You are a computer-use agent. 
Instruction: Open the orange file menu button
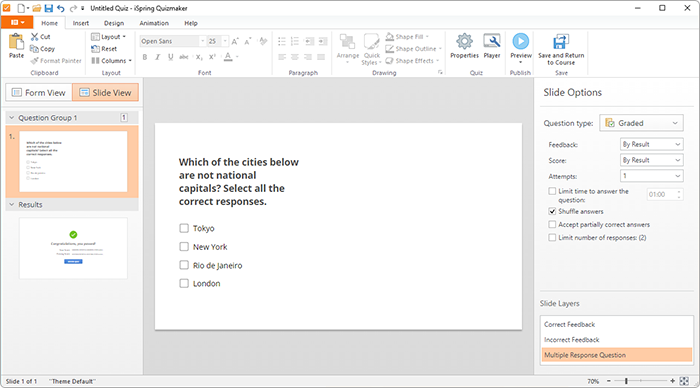pyautogui.click(x=17, y=22)
